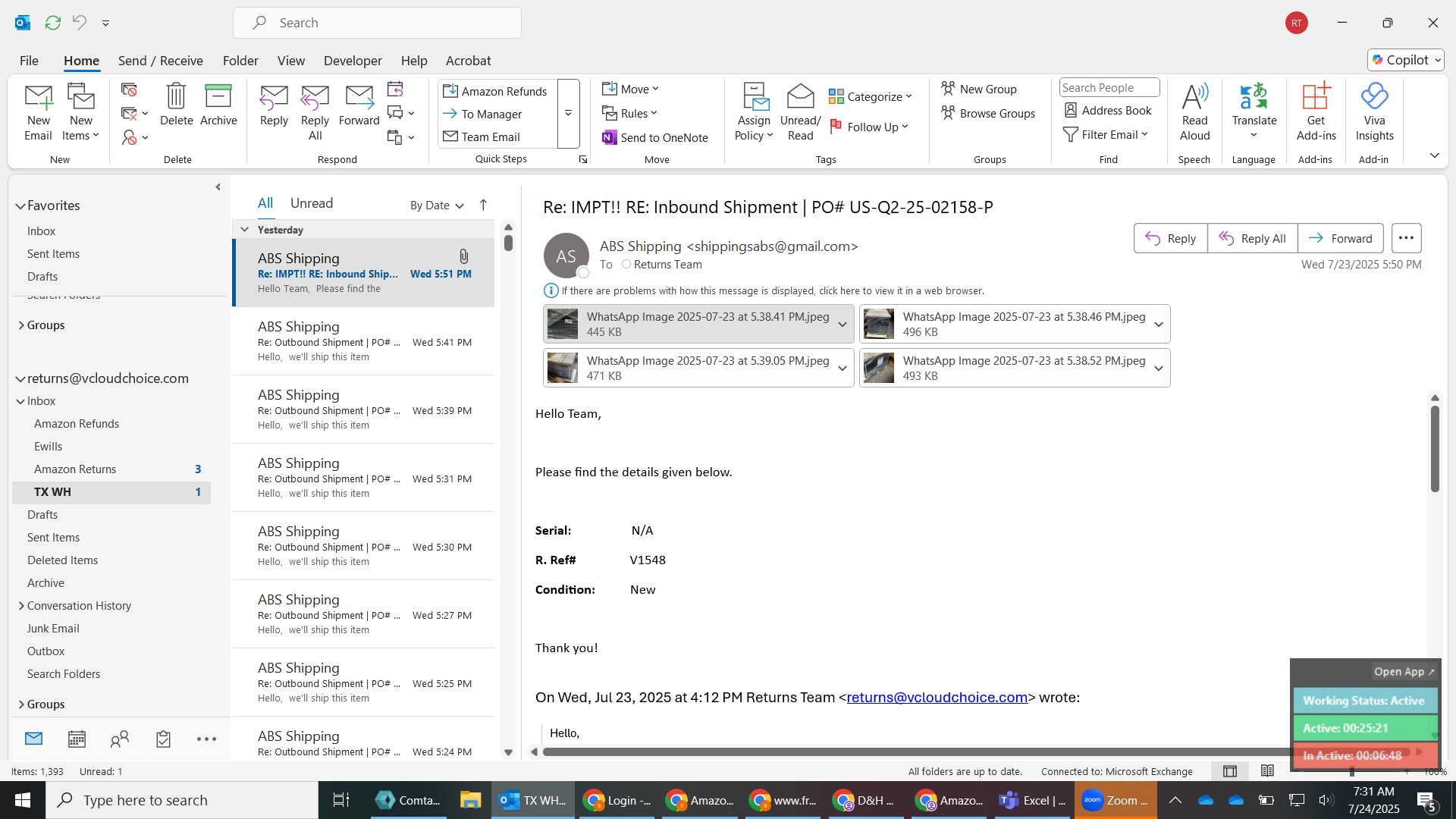The image size is (1456, 819).
Task: Switch to Calendar view icon
Action: tap(77, 739)
